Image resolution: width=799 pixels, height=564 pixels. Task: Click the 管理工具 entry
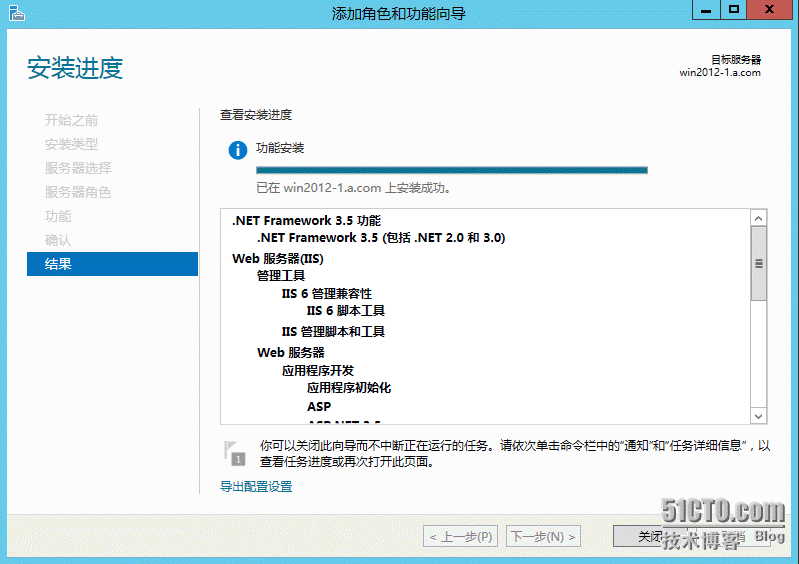[x=281, y=276]
